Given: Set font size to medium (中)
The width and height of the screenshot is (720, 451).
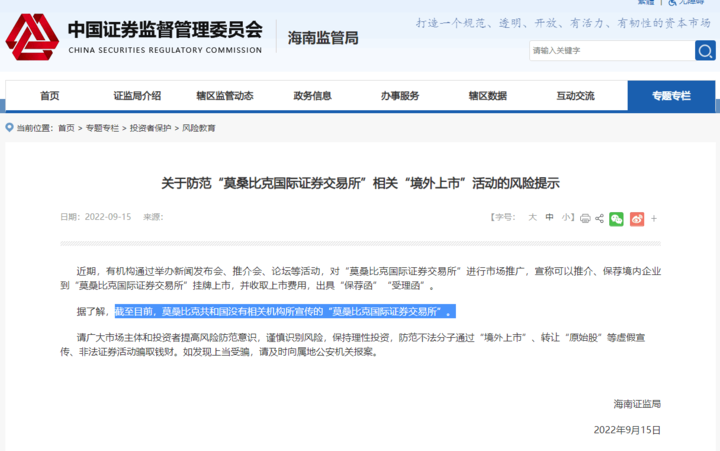Looking at the screenshot, I should point(549,217).
